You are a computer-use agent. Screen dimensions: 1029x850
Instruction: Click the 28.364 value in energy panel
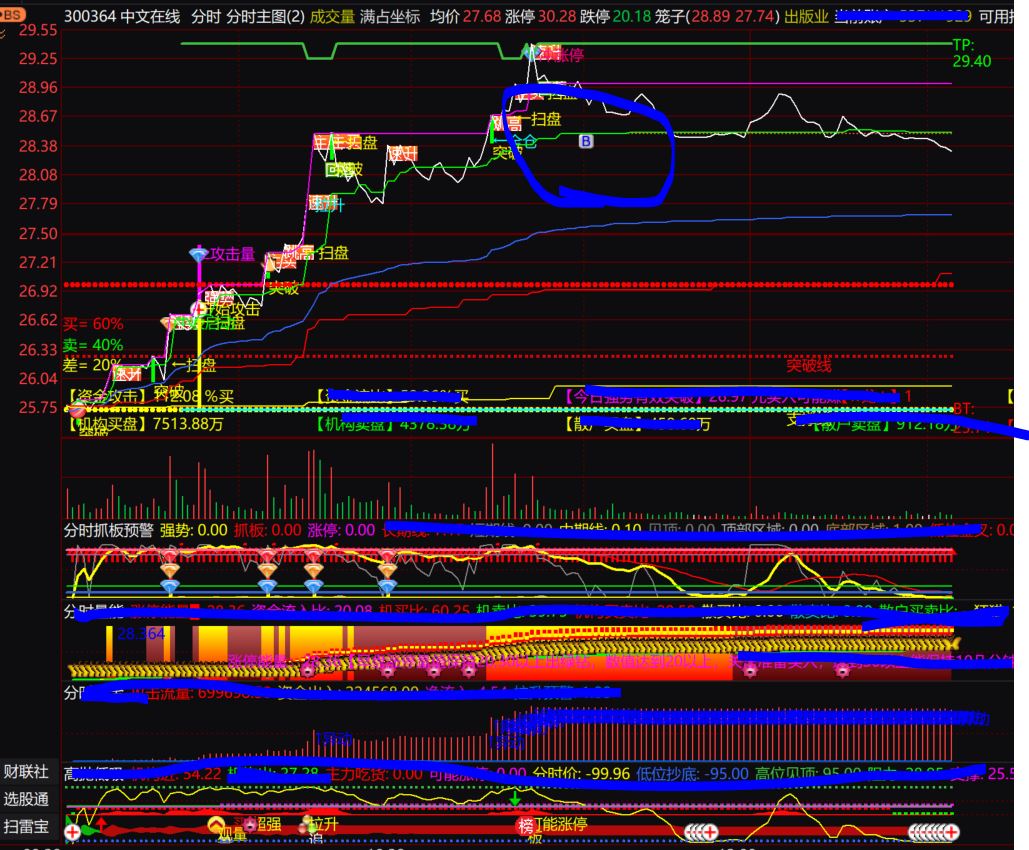(141, 633)
